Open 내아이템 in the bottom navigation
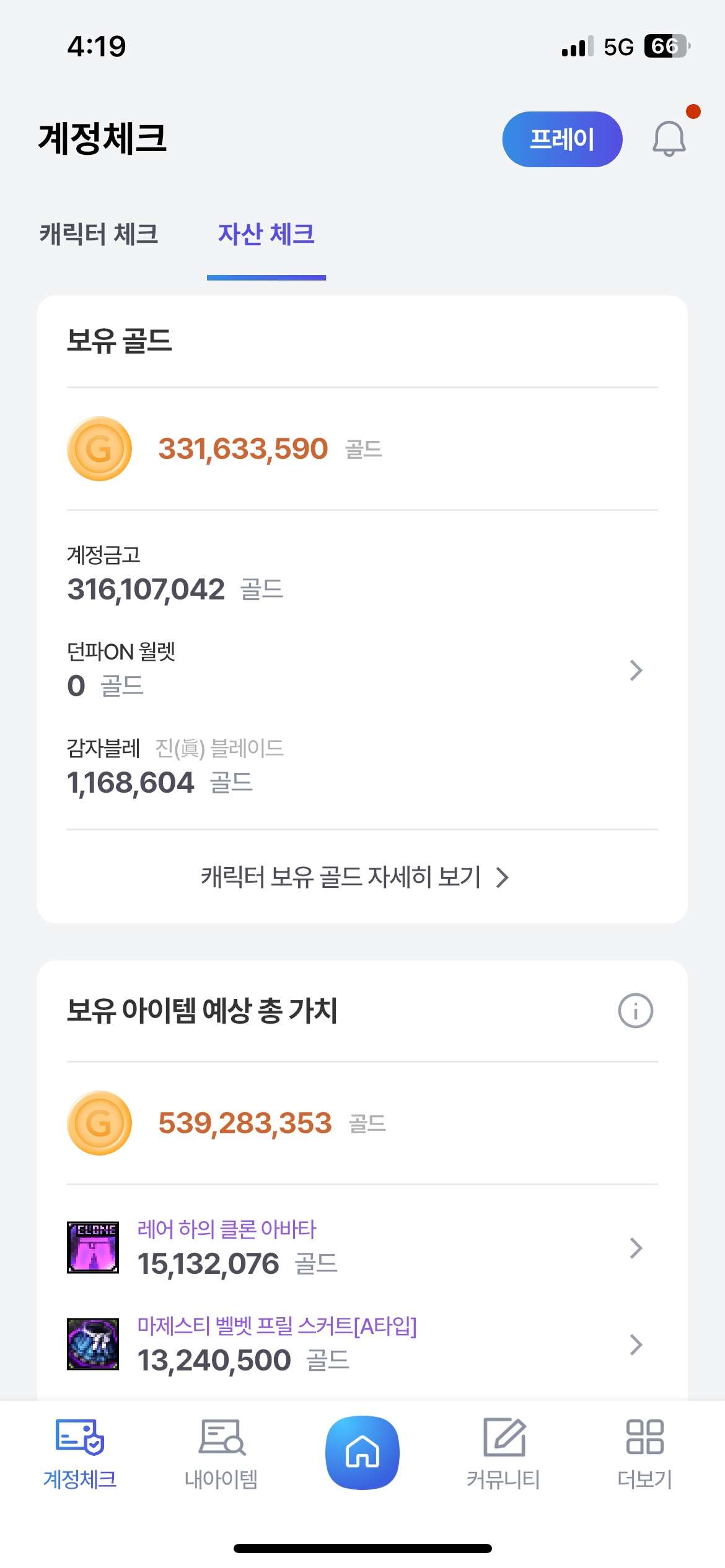 [221, 1453]
